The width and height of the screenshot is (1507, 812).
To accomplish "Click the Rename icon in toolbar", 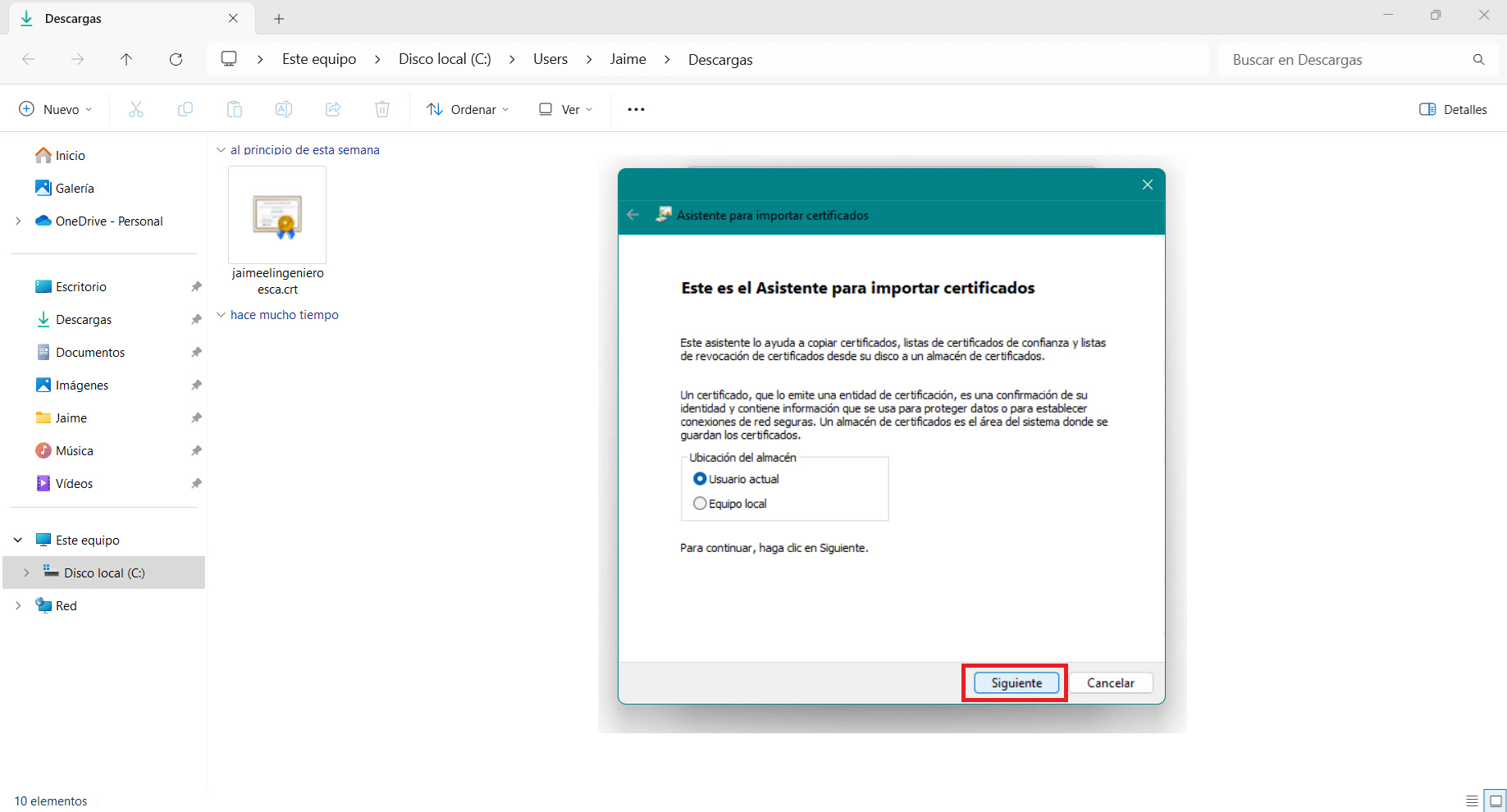I will (284, 109).
